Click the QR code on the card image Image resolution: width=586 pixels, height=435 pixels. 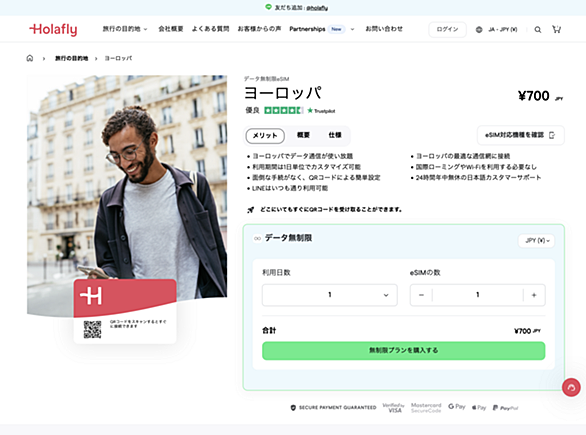(x=92, y=329)
